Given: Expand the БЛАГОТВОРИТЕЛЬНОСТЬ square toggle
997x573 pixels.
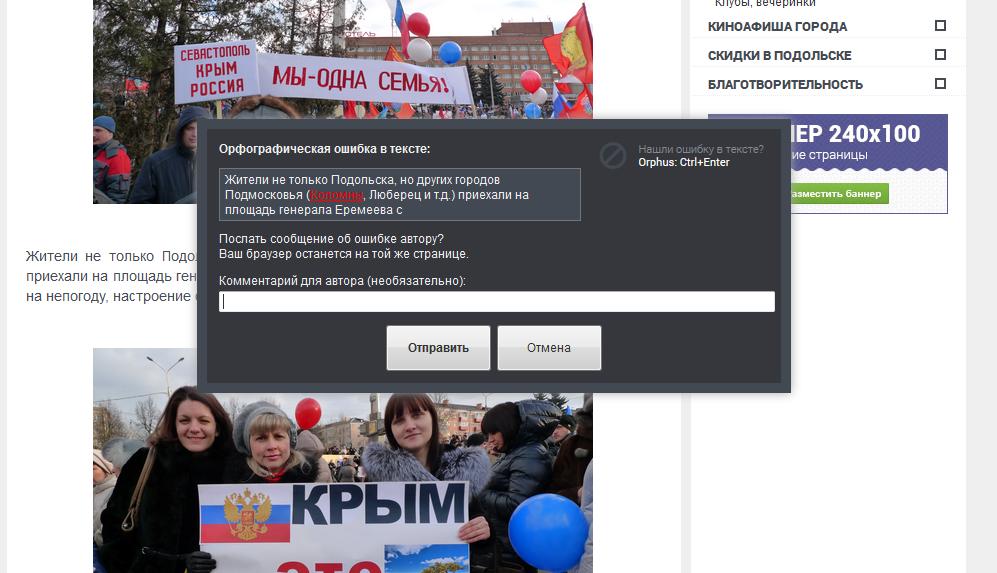Looking at the screenshot, I should click(x=940, y=83).
